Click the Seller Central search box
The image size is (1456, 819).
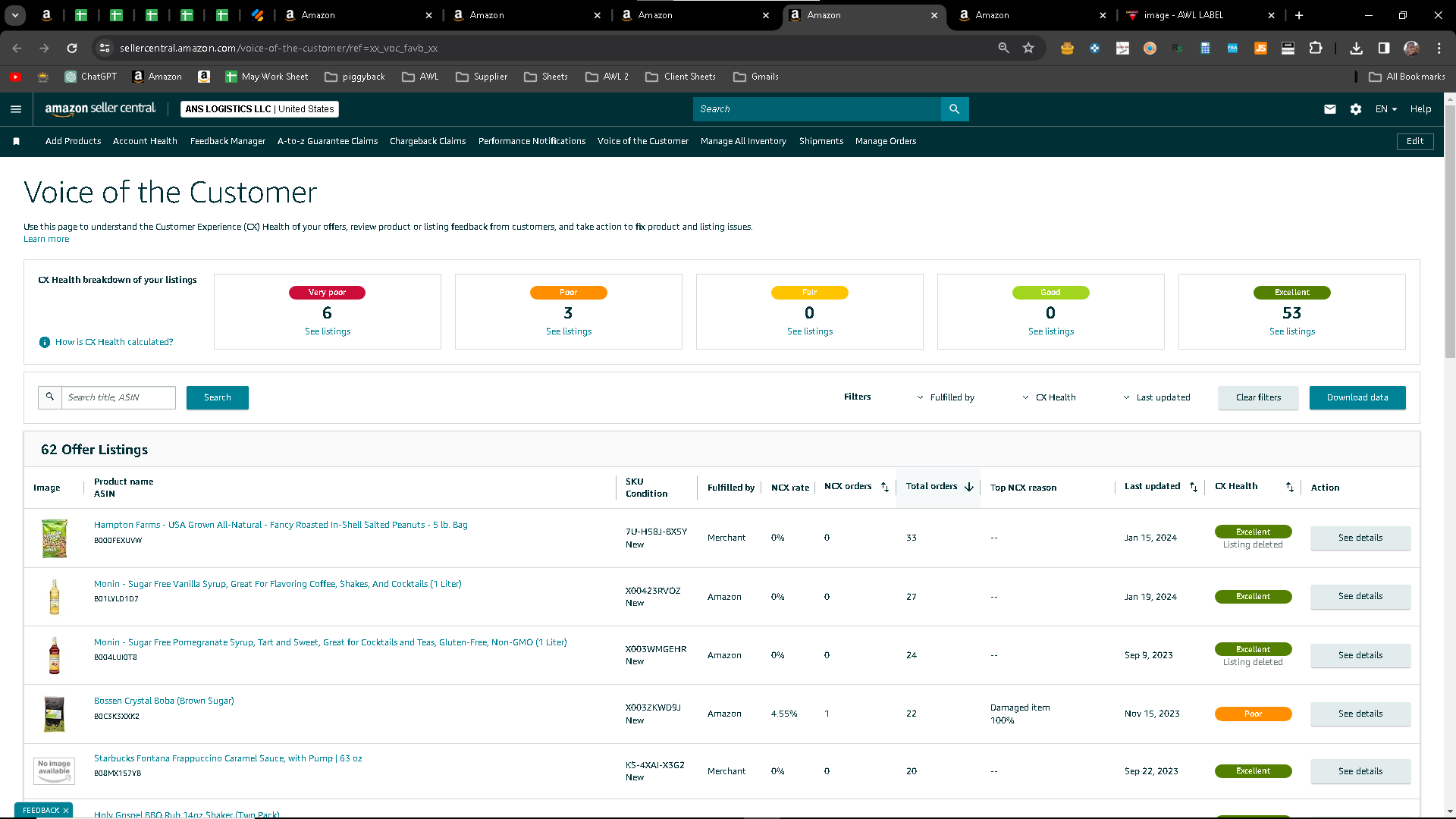tap(817, 109)
